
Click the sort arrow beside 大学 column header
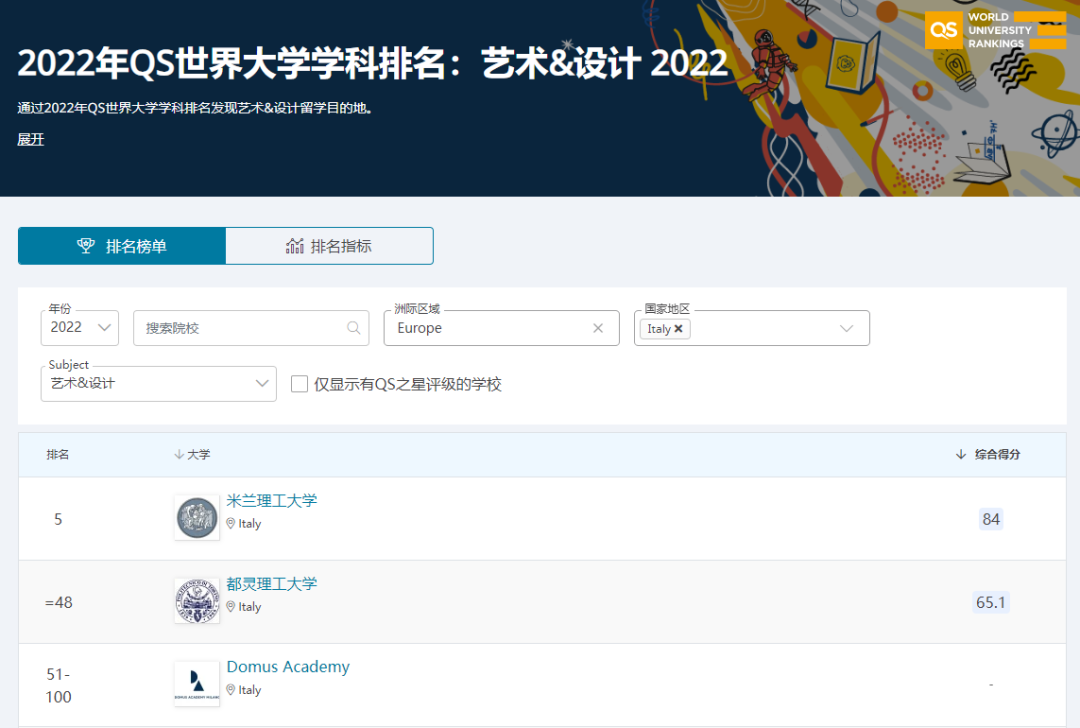pyautogui.click(x=178, y=454)
